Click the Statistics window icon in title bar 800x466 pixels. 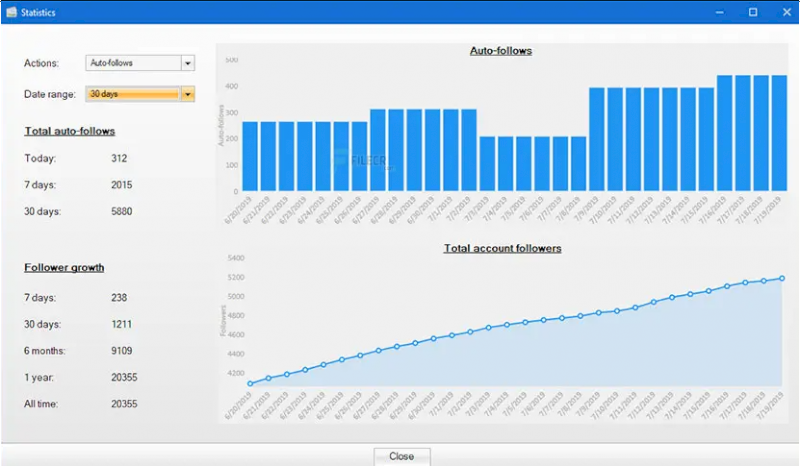(x=11, y=12)
